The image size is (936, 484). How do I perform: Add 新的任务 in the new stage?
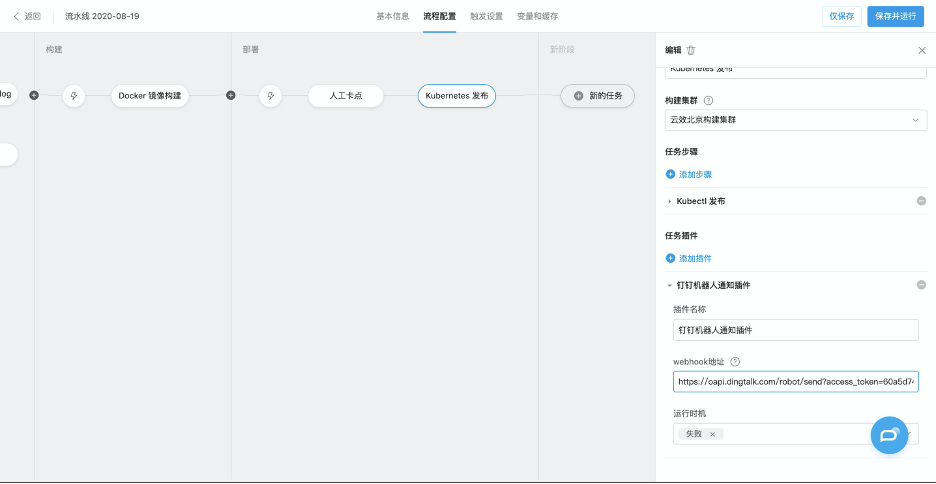click(598, 95)
